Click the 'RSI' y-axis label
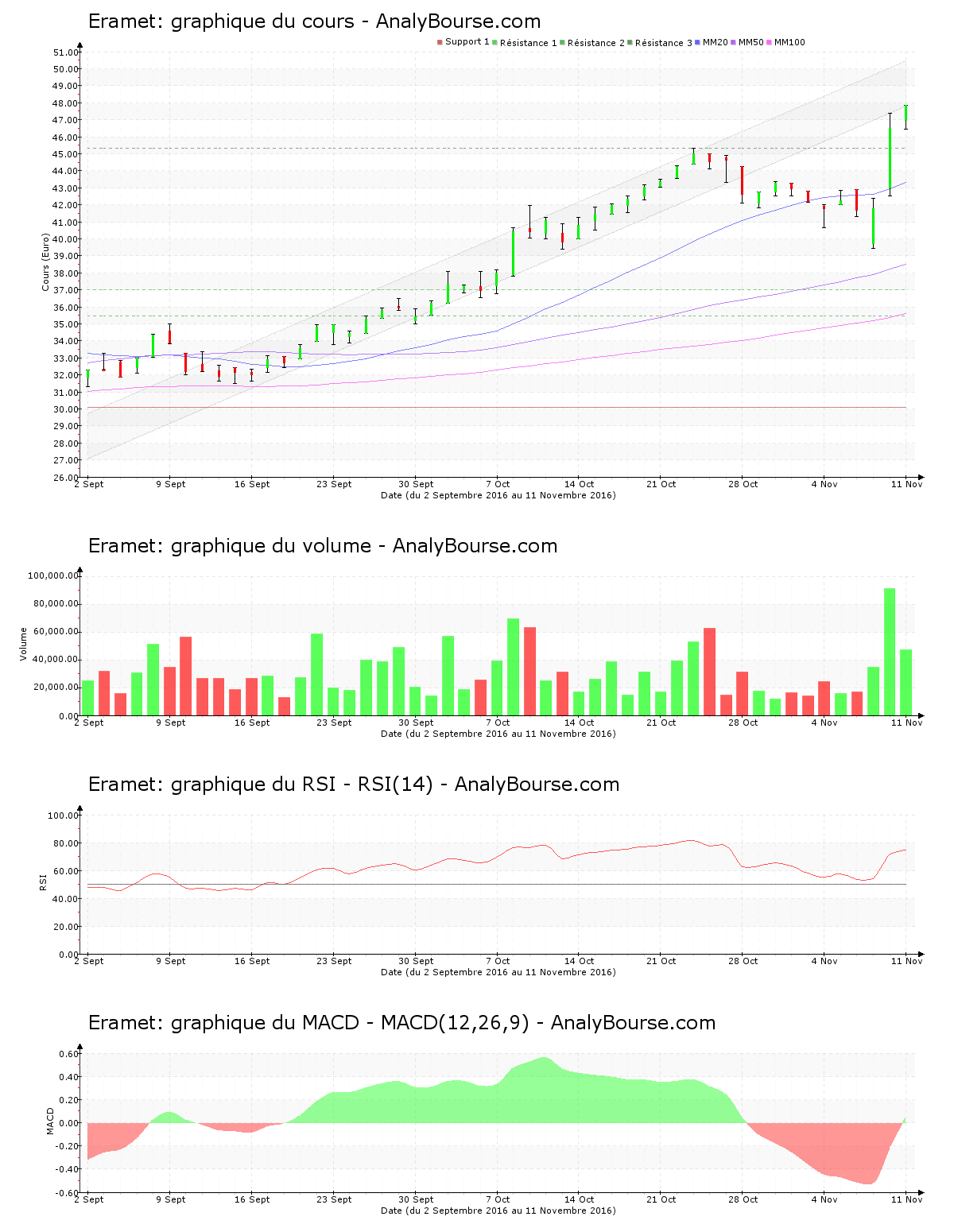 43,881
